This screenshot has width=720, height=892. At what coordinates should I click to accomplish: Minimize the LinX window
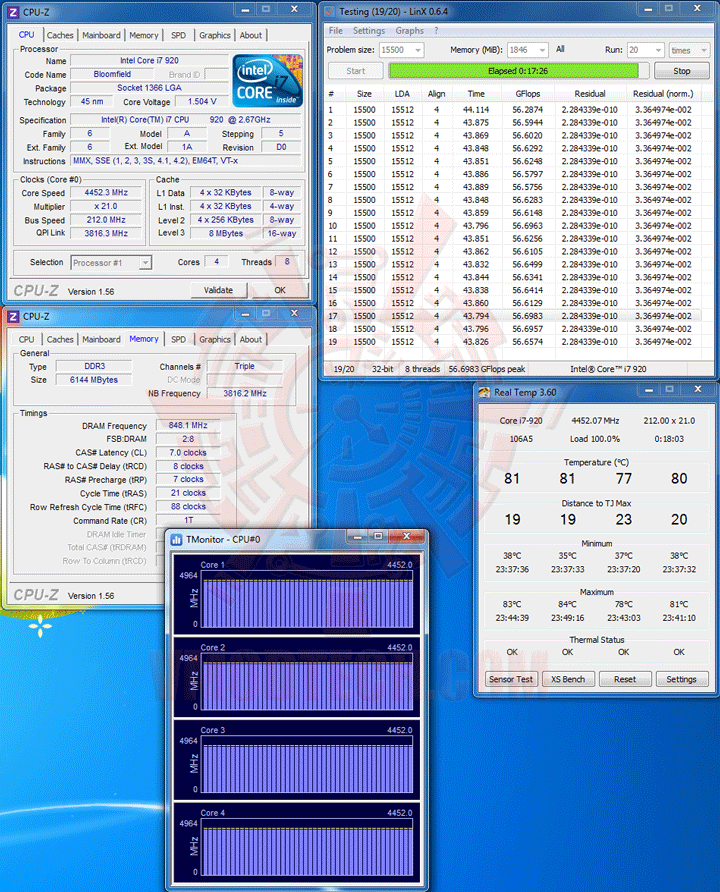648,9
